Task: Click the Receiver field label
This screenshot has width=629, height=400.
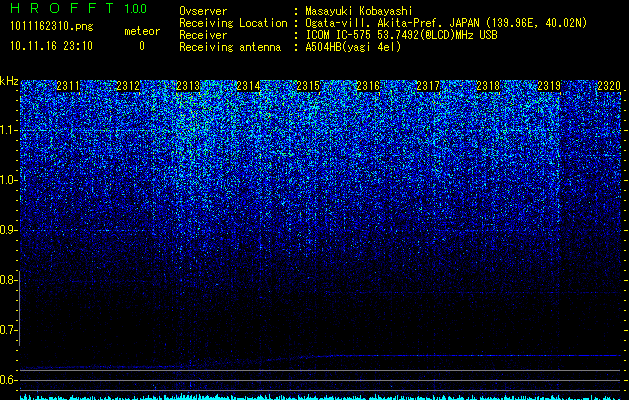Action: click(203, 35)
